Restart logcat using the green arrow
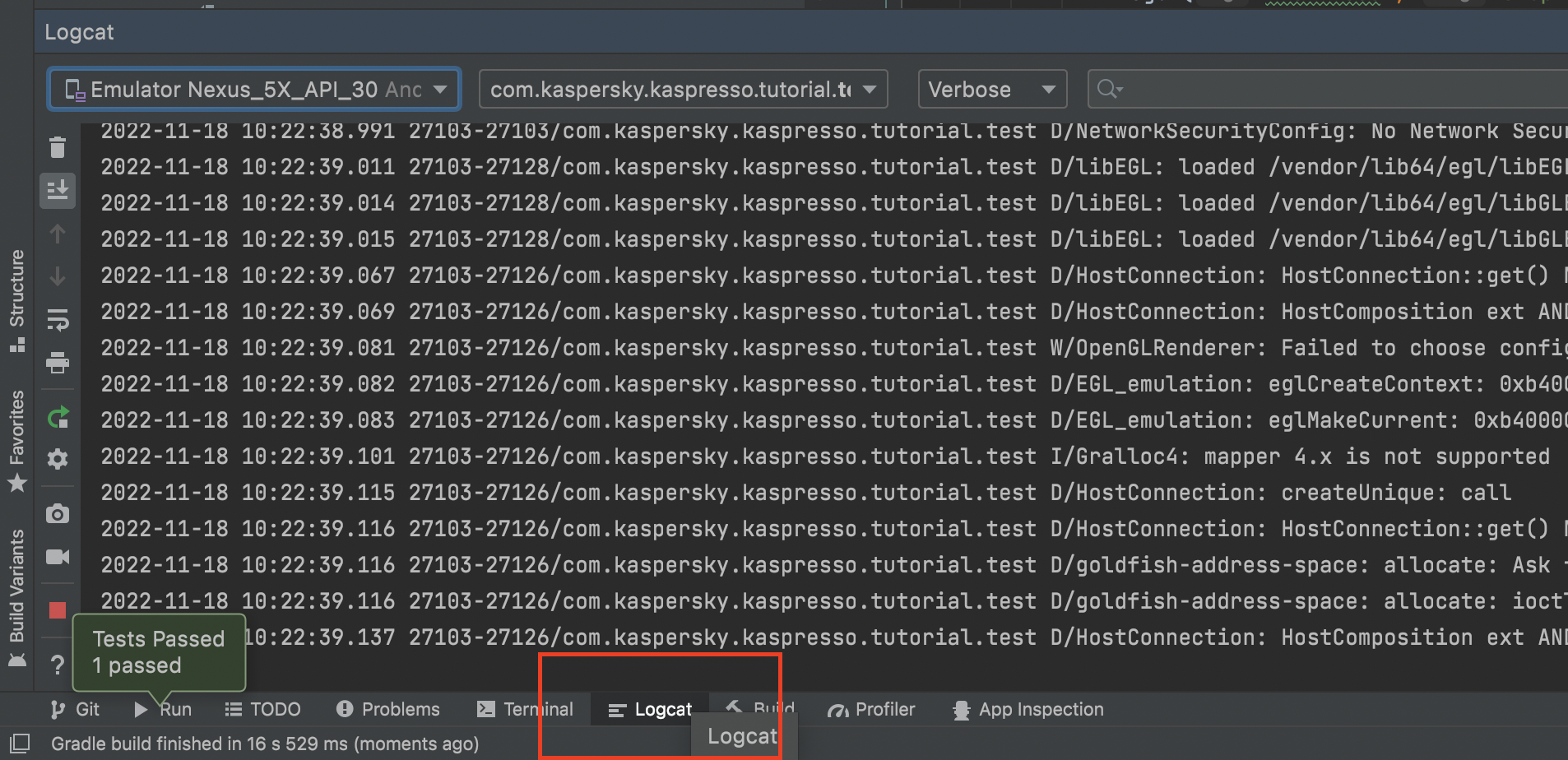This screenshot has height=760, width=1568. (58, 418)
